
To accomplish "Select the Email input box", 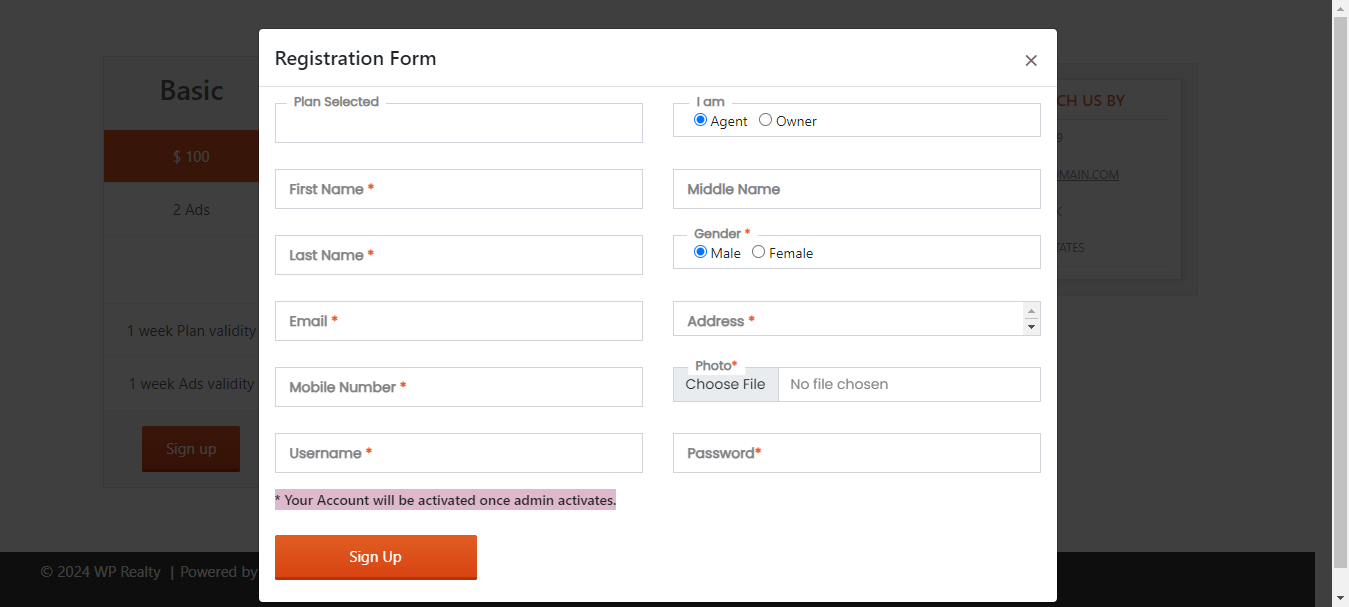I will 459,321.
